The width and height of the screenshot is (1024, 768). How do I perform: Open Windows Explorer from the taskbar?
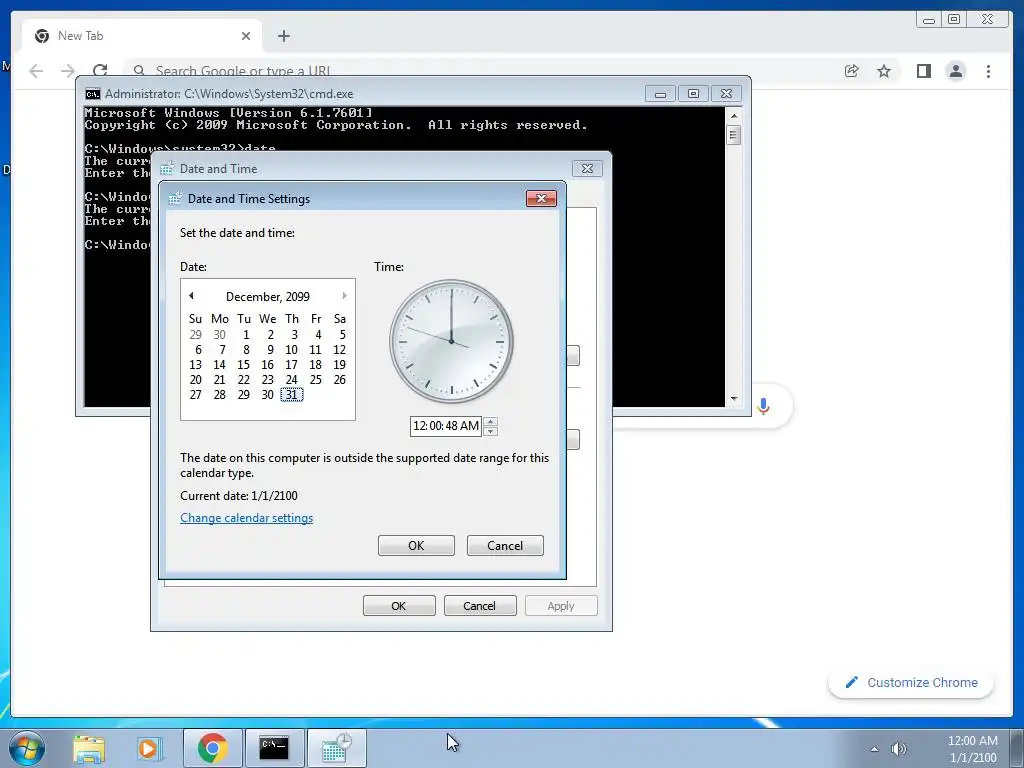point(89,748)
